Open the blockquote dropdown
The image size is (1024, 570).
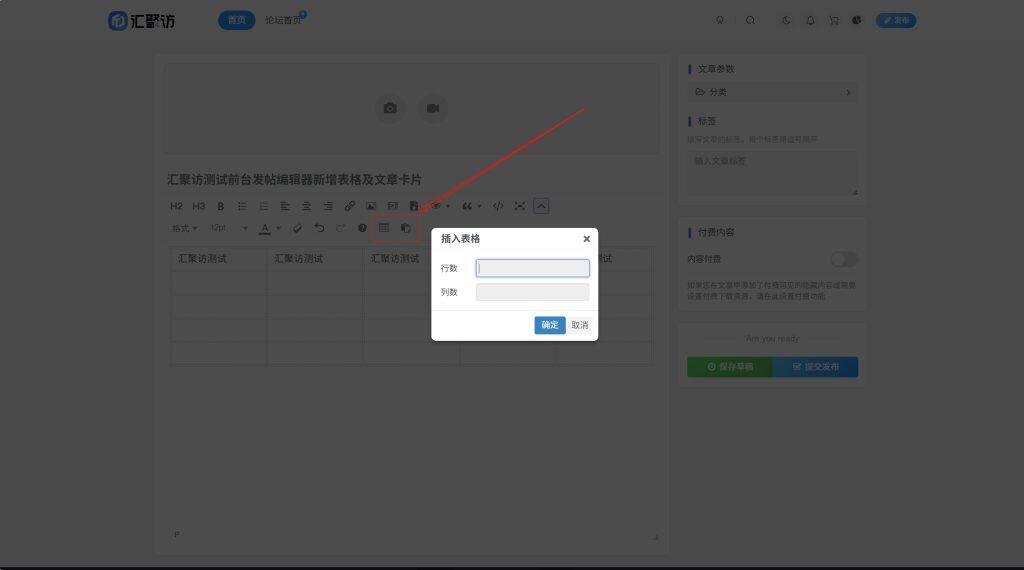(472, 206)
